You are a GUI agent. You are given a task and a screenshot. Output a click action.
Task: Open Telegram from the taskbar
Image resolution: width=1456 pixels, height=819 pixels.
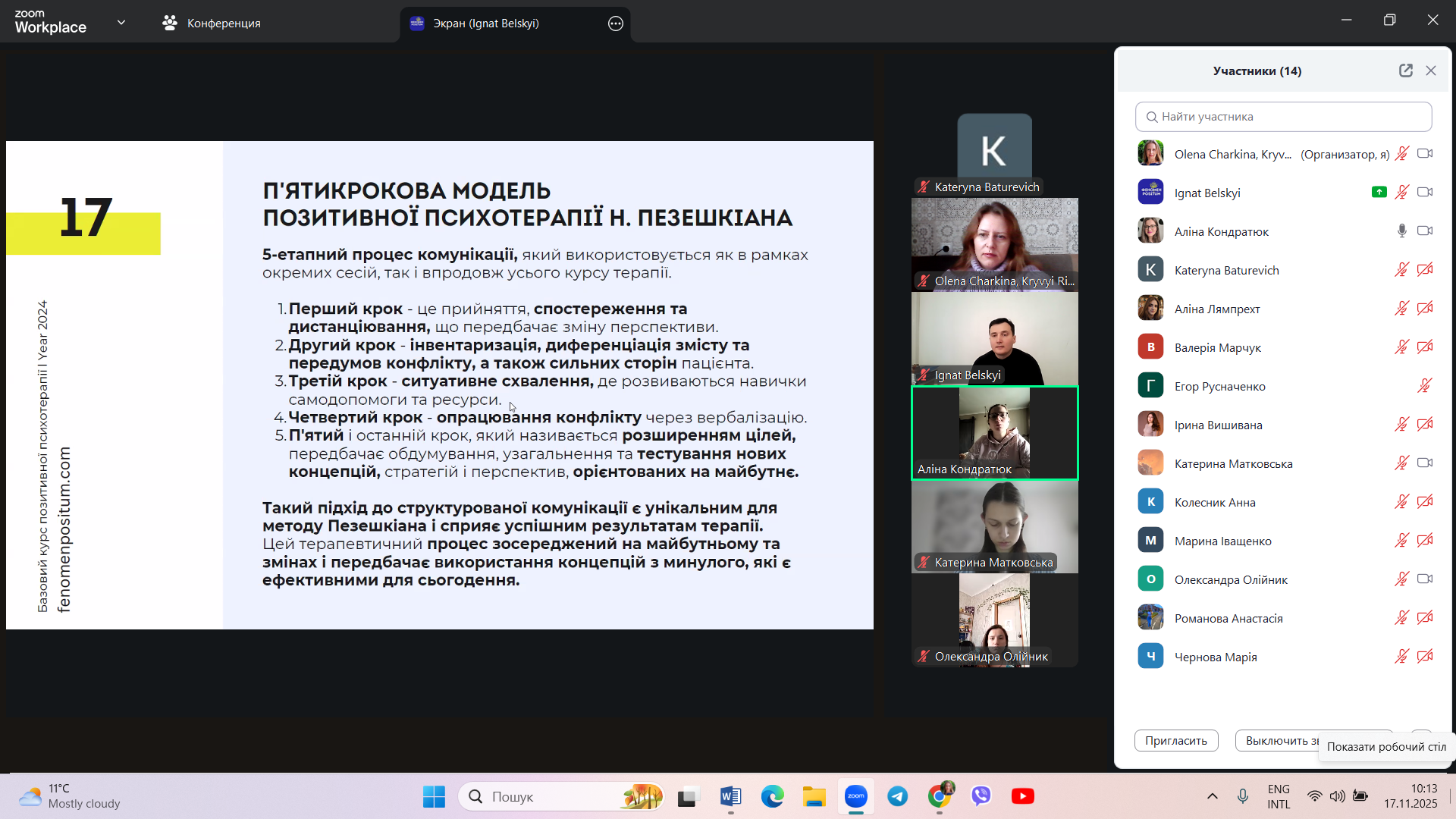pos(898,796)
